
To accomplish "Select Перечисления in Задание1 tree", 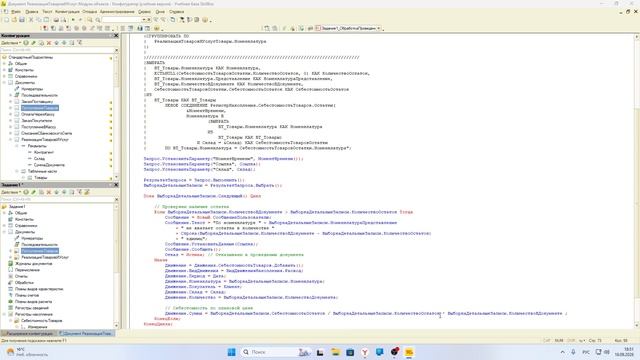I will (27, 270).
